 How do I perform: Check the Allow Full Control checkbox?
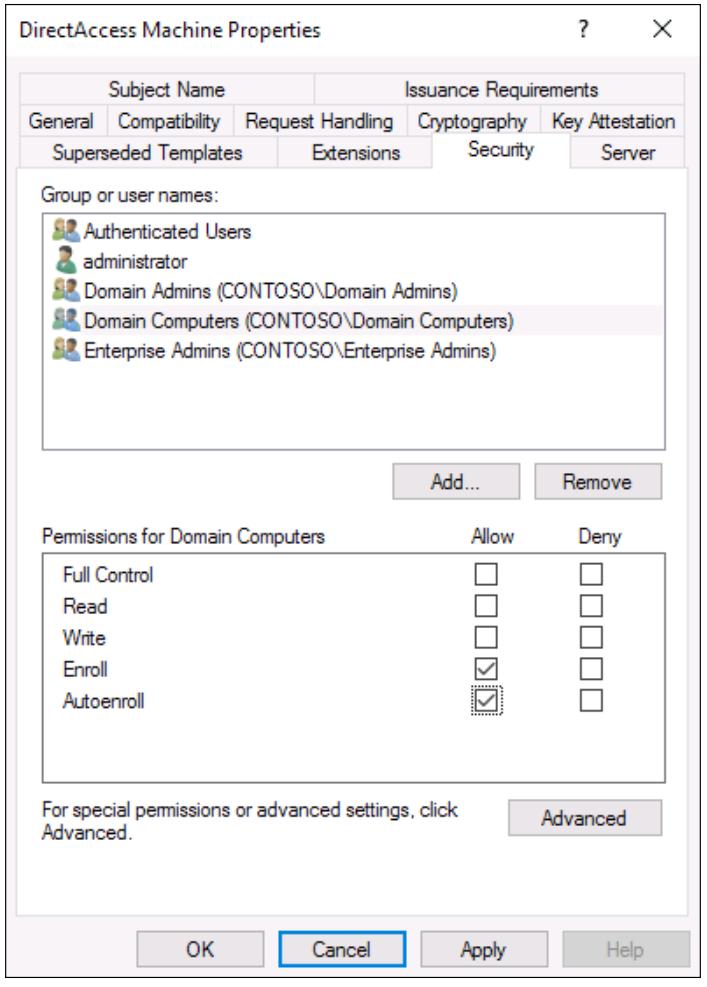point(486,574)
